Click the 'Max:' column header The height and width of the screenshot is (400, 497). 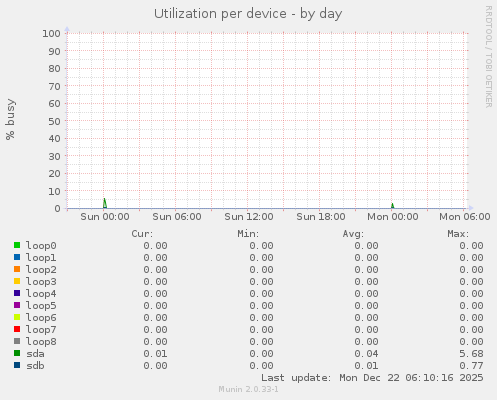click(458, 234)
